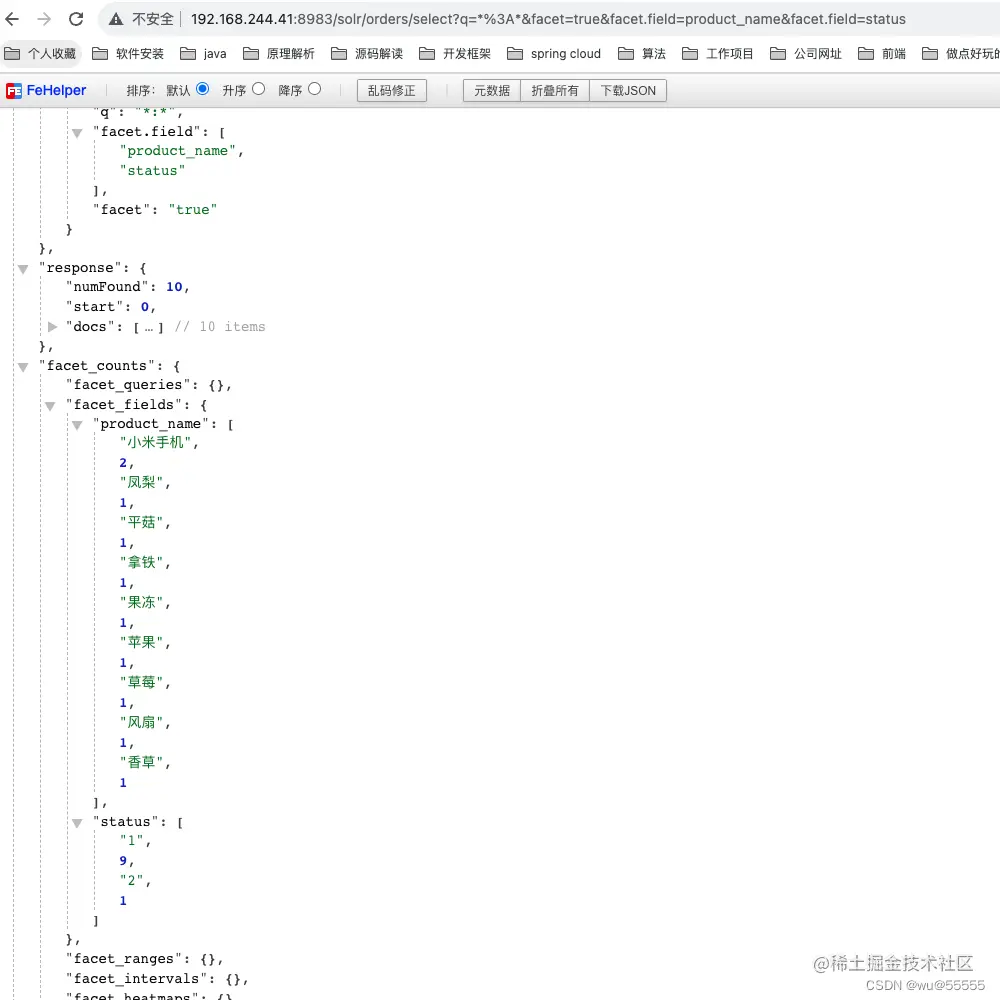Collapse the "facet_counts" object node
Image resolution: width=1000 pixels, height=1000 pixels.
[23, 367]
